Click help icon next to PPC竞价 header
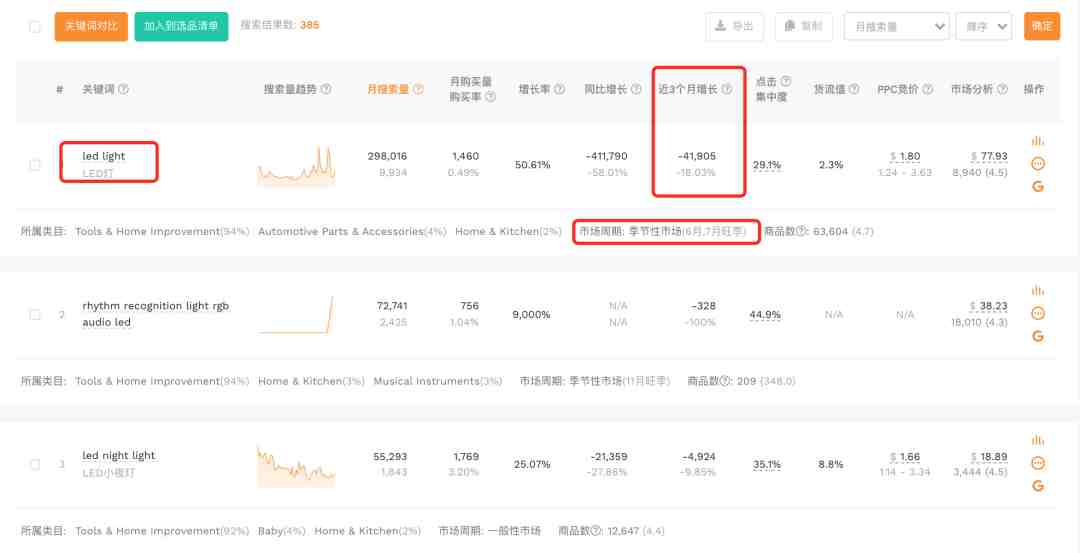Screen dimensions: 1080x553 927,90
